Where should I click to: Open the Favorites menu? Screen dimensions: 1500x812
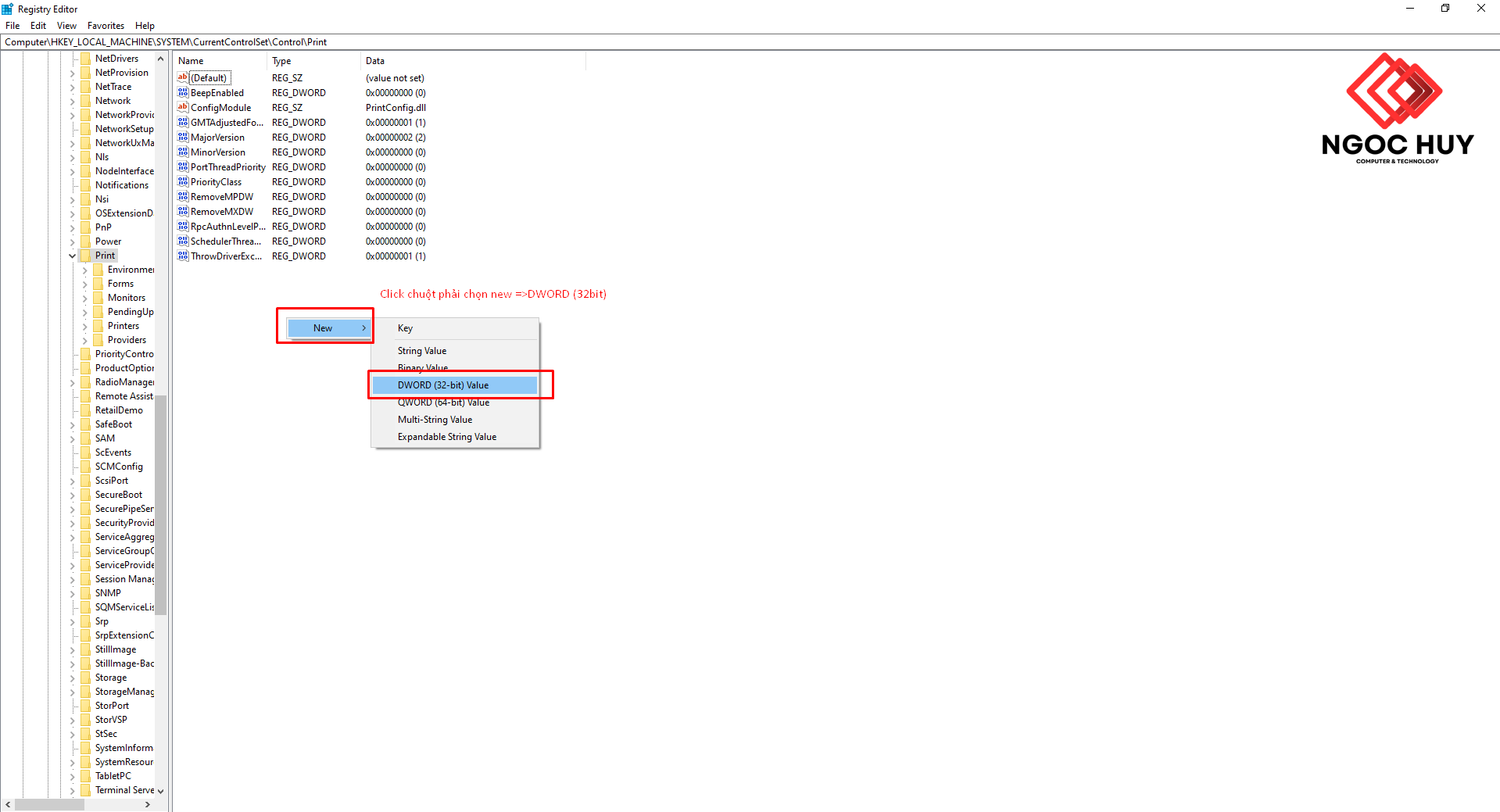pos(106,26)
